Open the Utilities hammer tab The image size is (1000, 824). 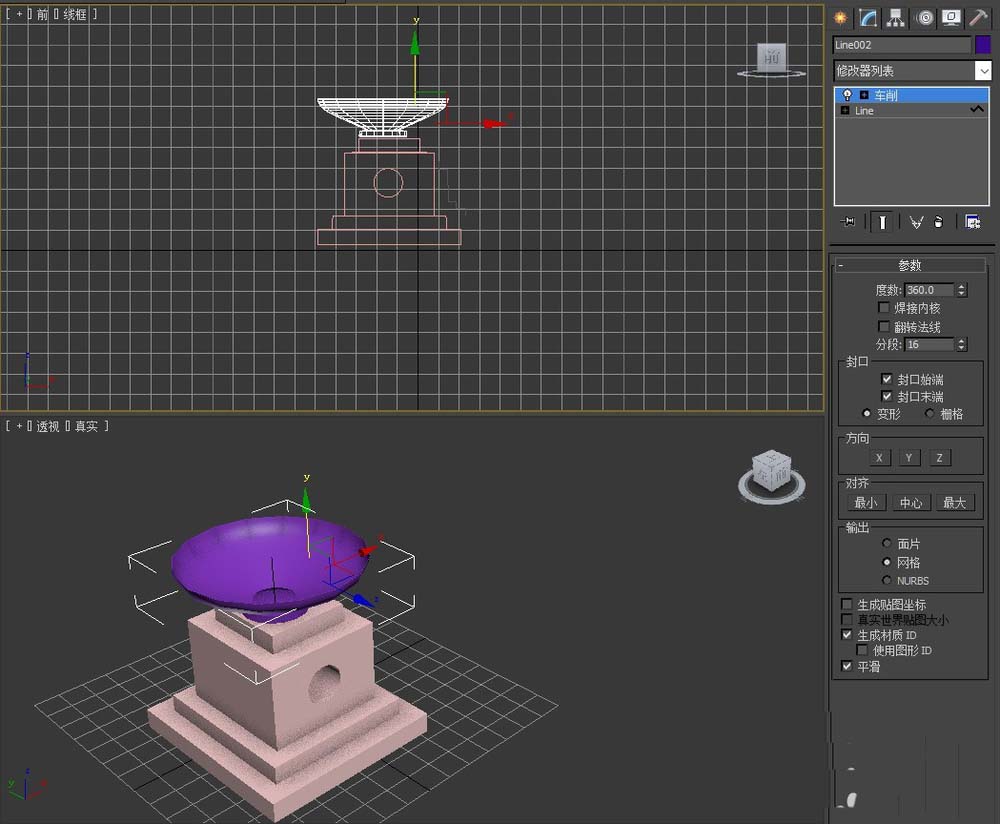[x=978, y=18]
